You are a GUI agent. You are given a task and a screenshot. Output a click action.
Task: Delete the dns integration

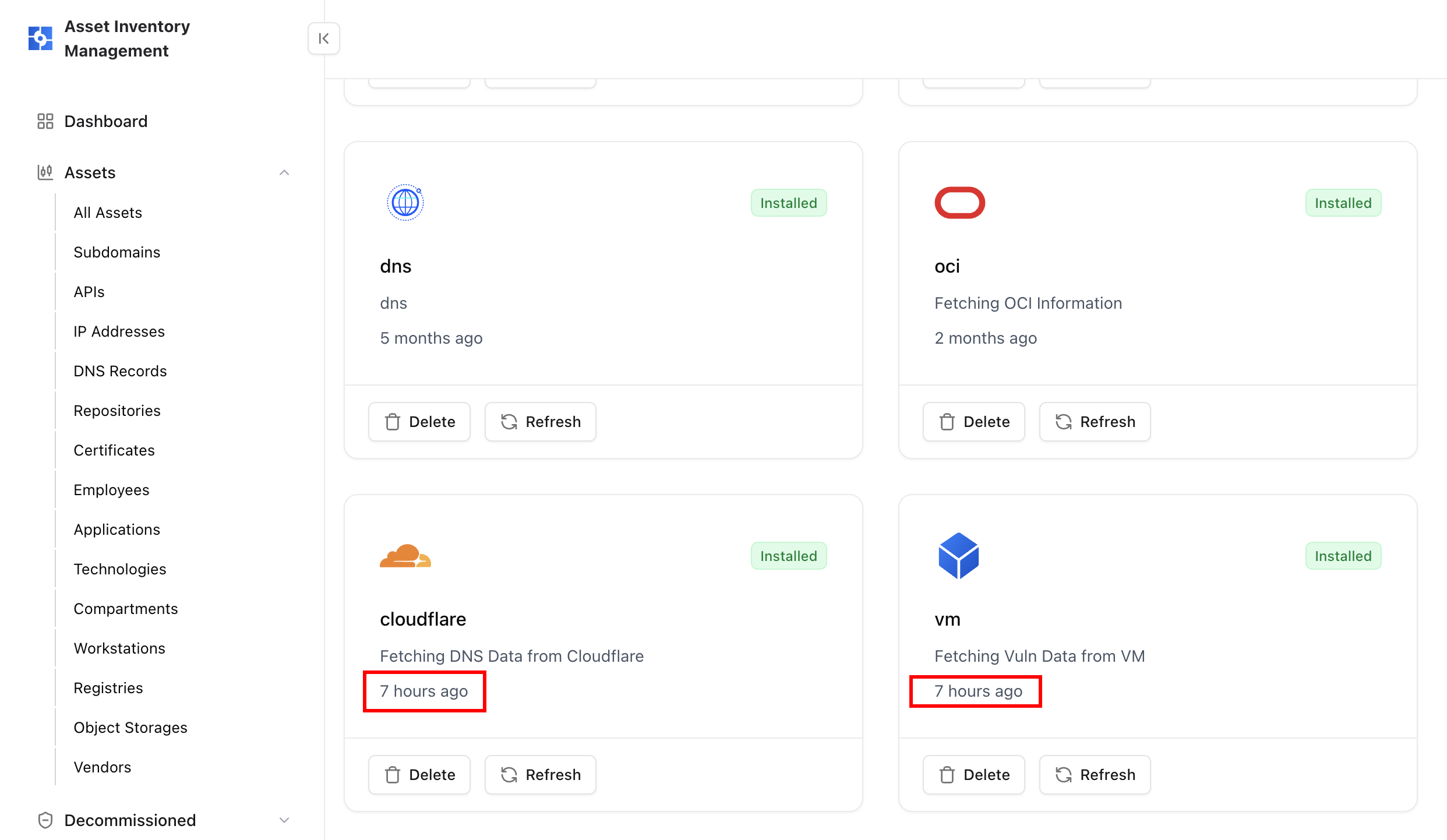(x=419, y=422)
